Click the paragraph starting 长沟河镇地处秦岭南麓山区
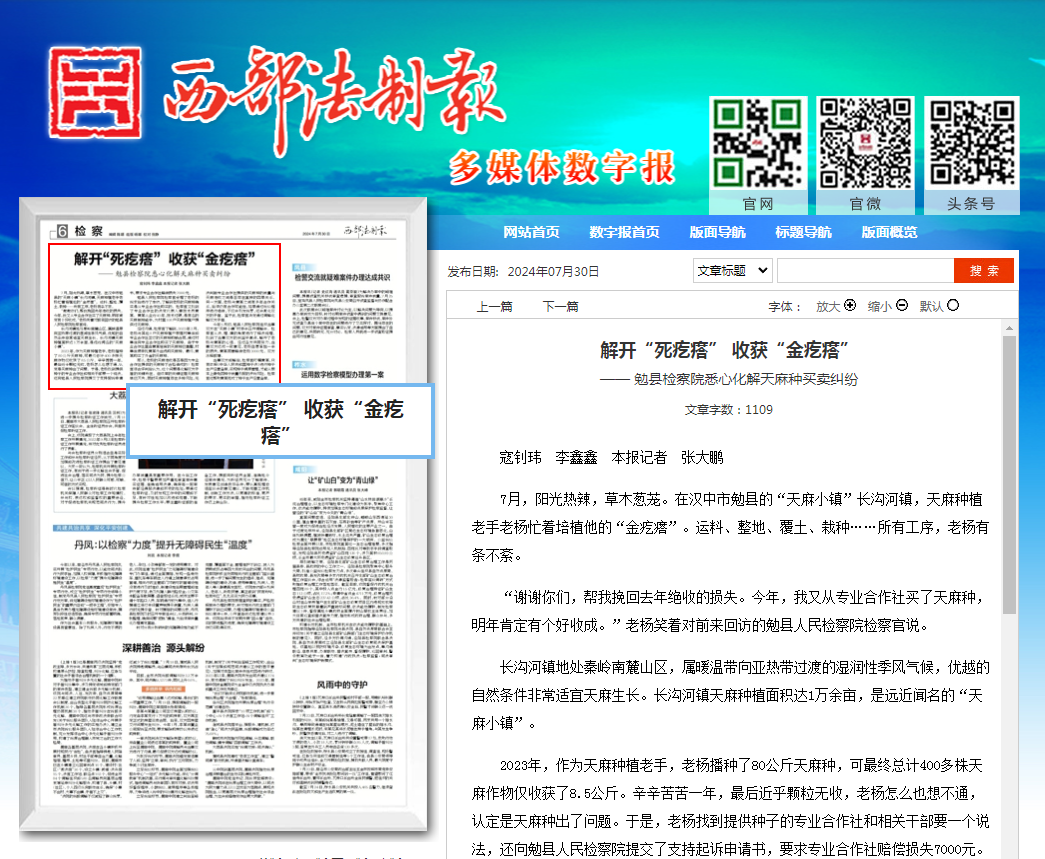1045x859 pixels. click(x=730, y=695)
